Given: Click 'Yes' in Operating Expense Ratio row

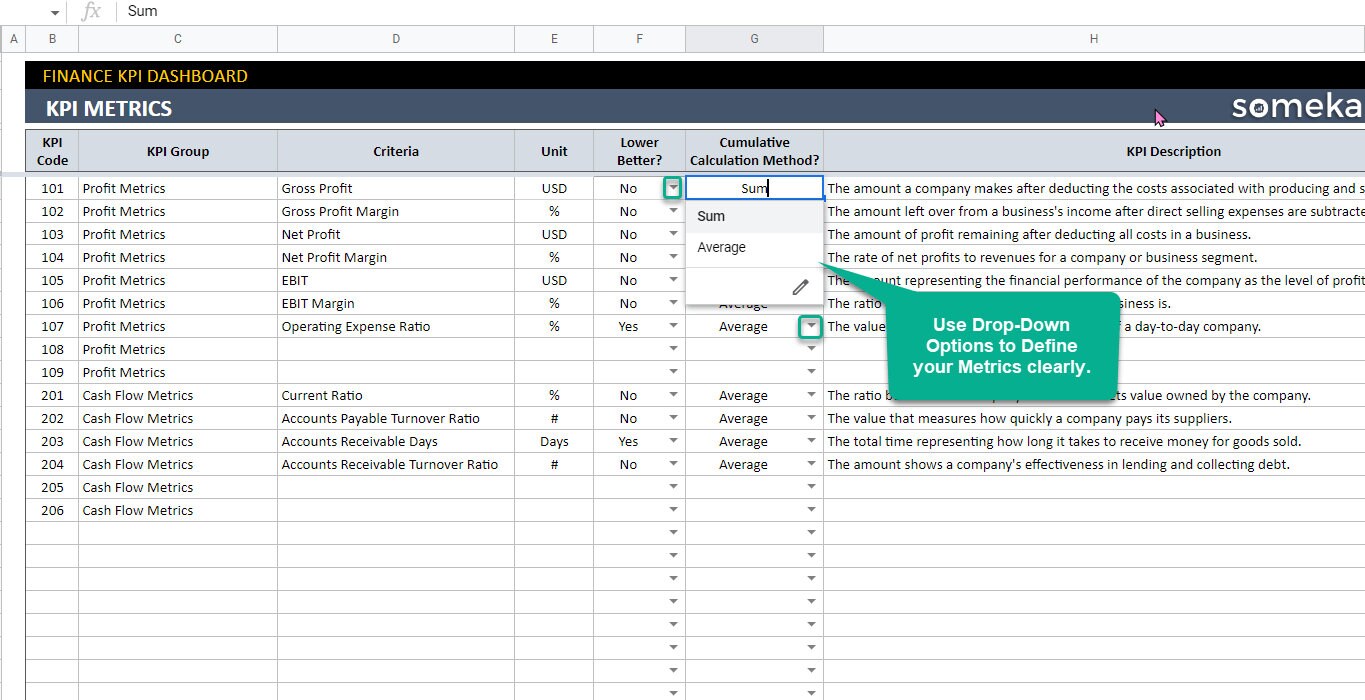Looking at the screenshot, I should (x=628, y=326).
